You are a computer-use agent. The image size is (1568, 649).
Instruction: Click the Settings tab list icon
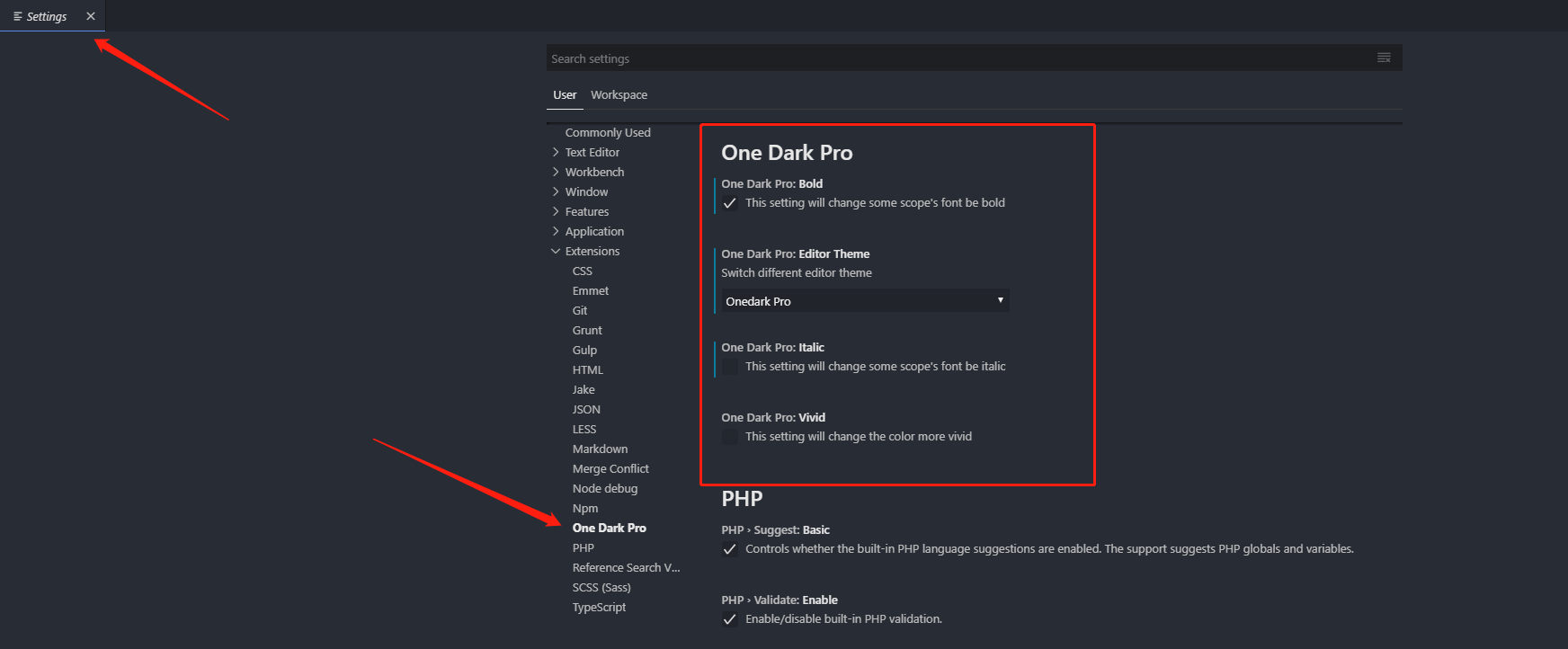pos(17,16)
